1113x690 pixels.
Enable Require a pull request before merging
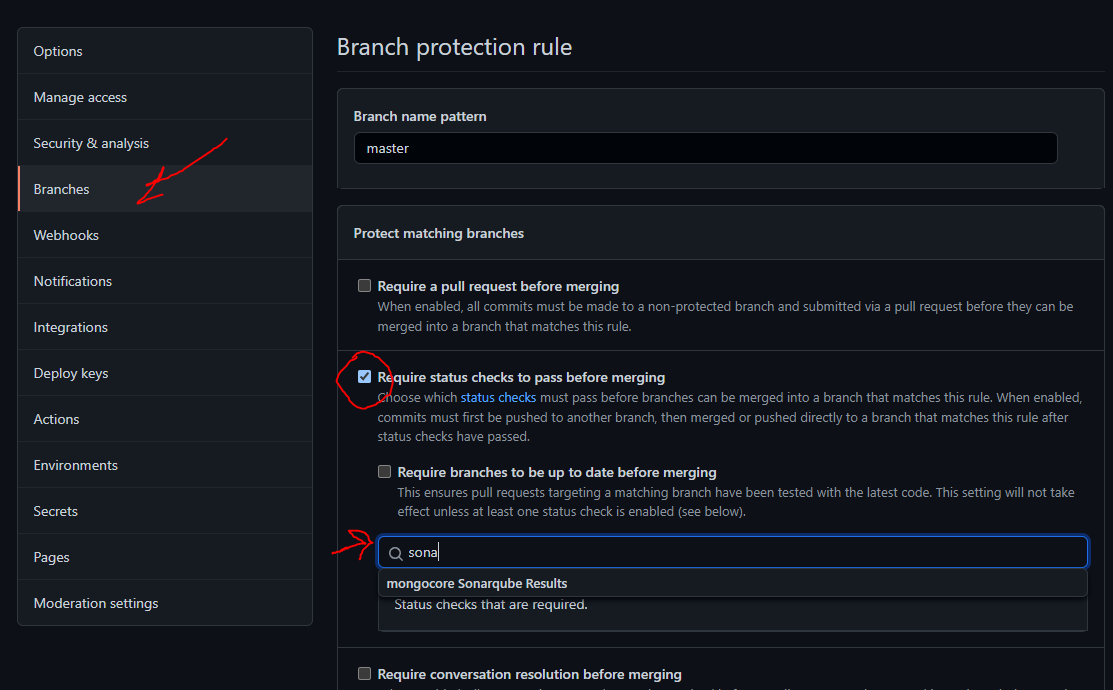365,286
